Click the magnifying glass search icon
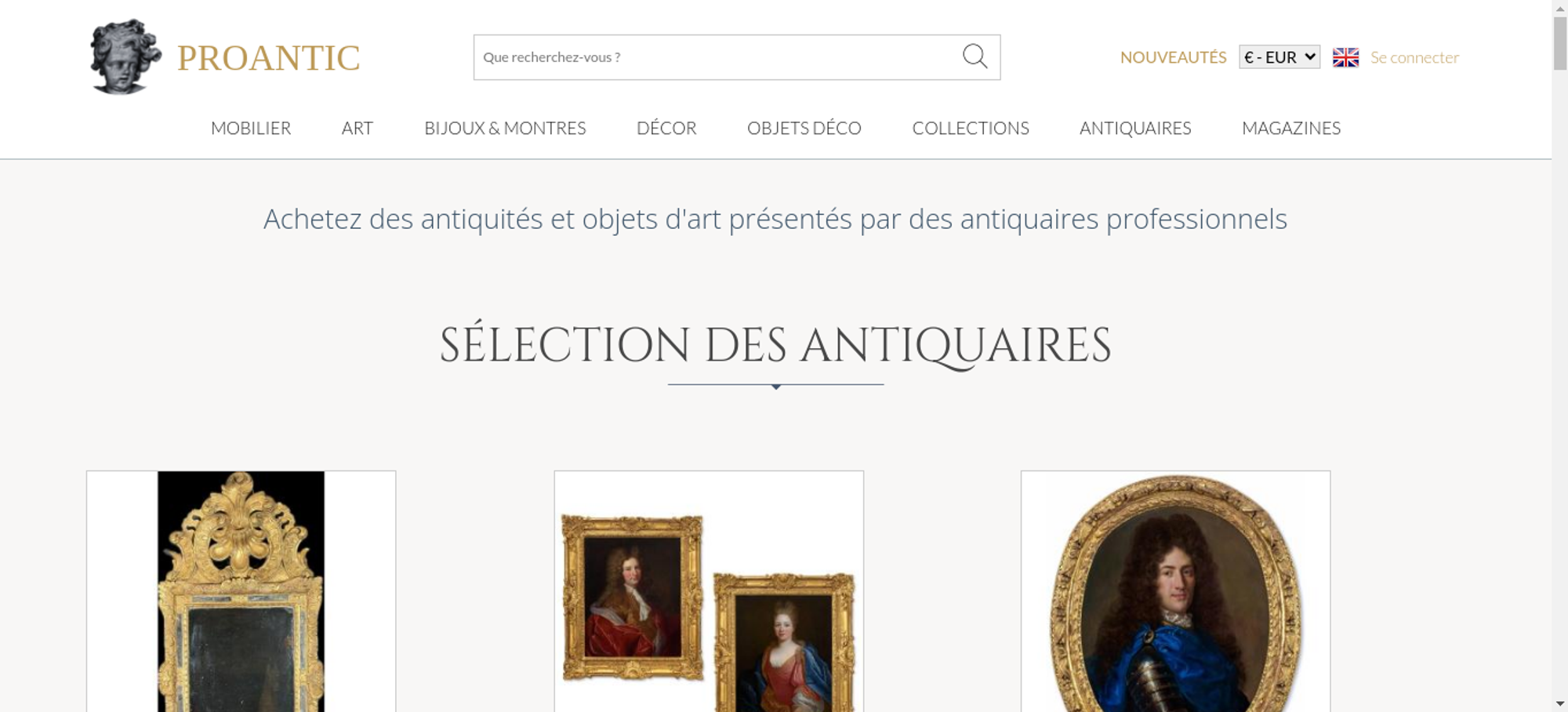1568x712 pixels. (x=975, y=56)
